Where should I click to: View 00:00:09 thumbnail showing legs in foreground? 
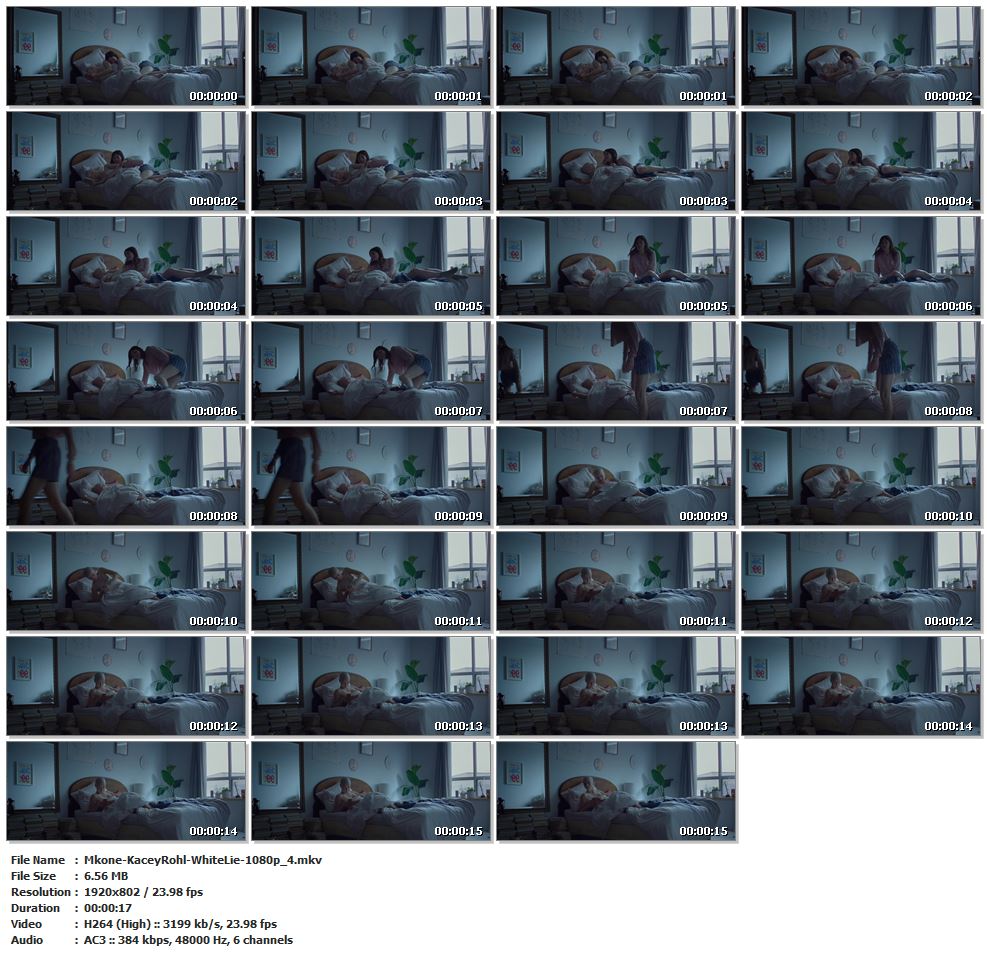371,476
